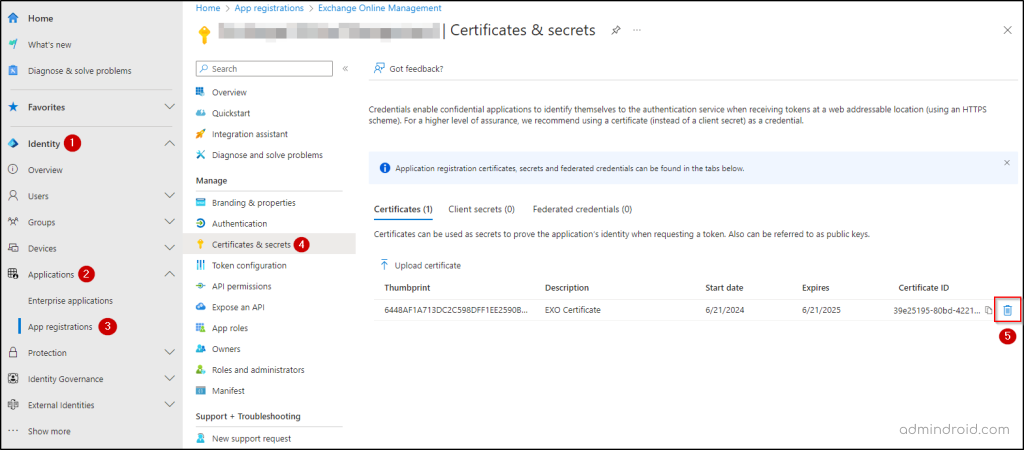Screen dimensions: 1024x450
Task: Expand the Users section chevron
Action: [x=169, y=196]
